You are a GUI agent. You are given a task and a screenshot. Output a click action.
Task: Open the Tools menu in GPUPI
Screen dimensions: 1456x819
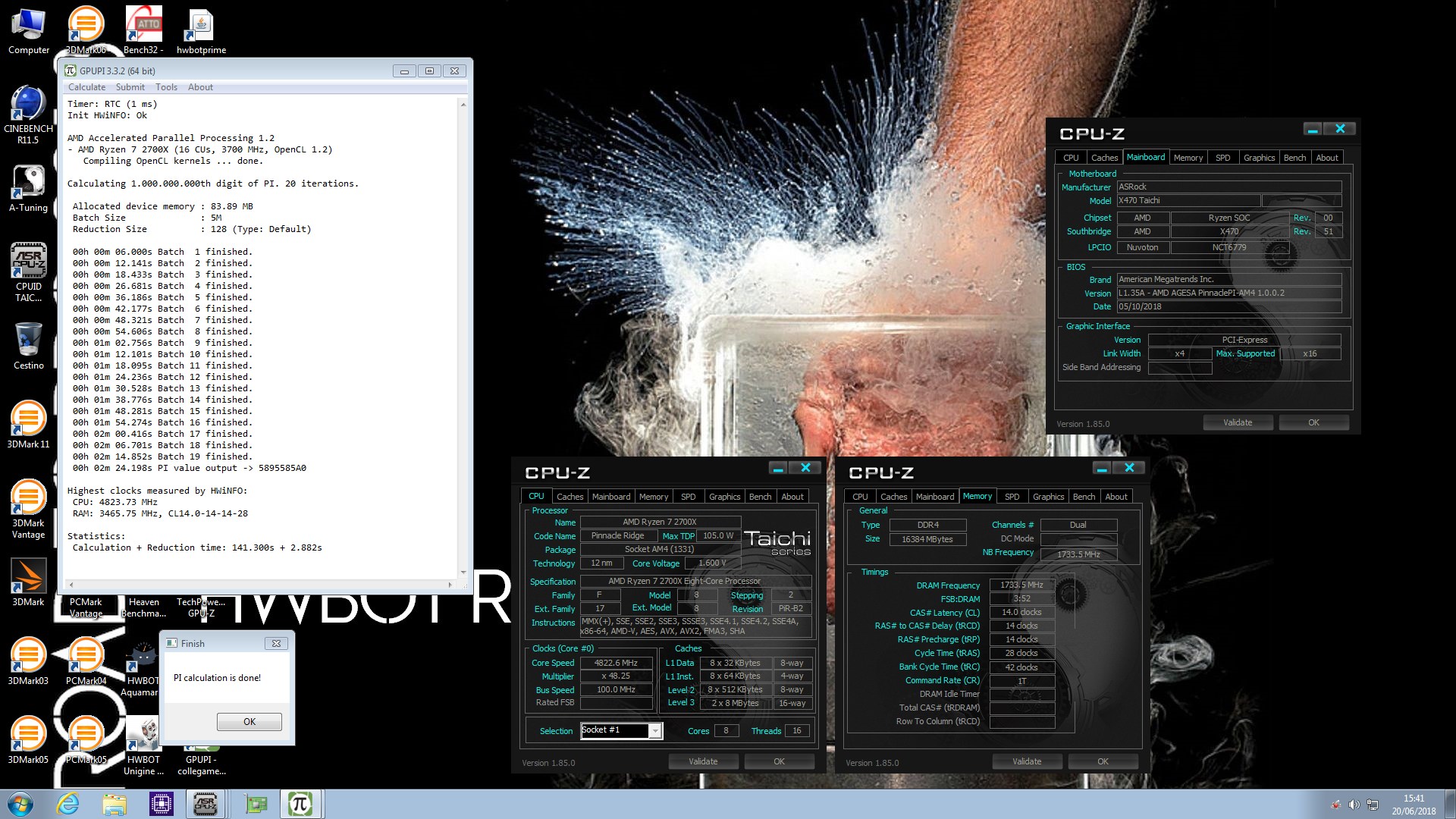click(166, 87)
